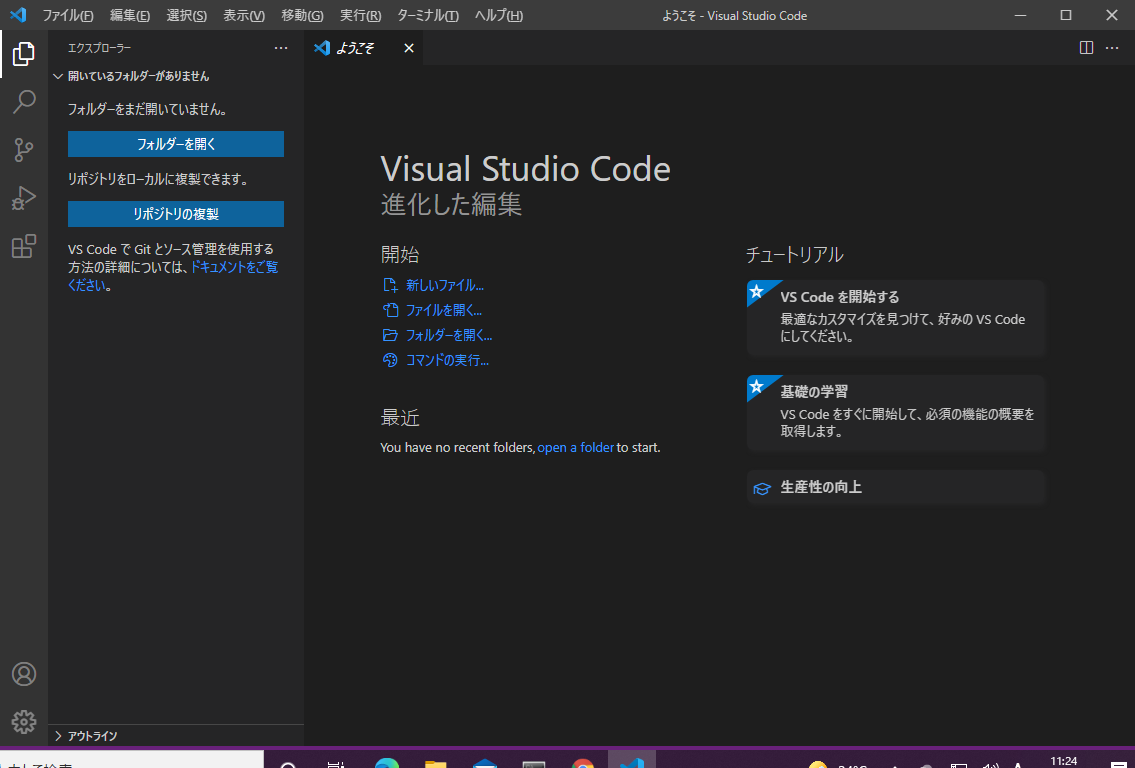1135x768 pixels.
Task: Close the ようこそ tab
Action: point(408,48)
